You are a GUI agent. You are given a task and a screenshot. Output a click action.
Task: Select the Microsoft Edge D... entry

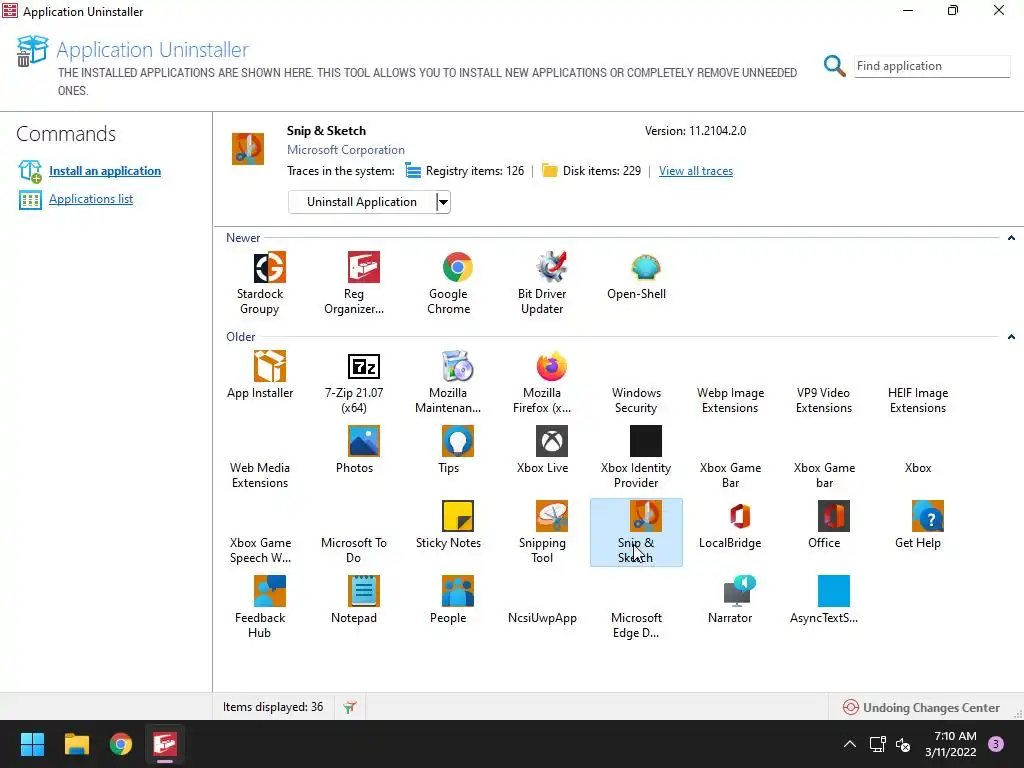click(637, 625)
